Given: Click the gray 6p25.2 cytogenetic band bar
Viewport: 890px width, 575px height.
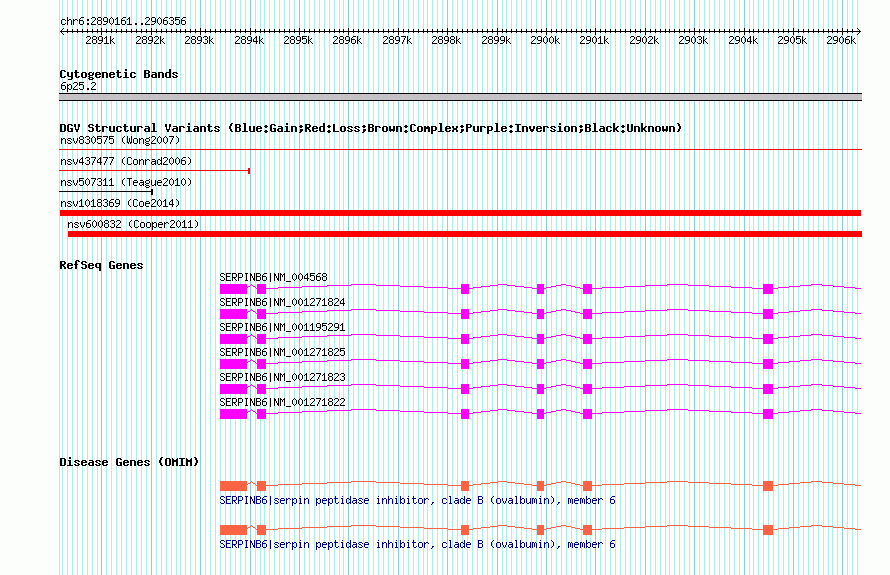Looking at the screenshot, I should (x=460, y=97).
